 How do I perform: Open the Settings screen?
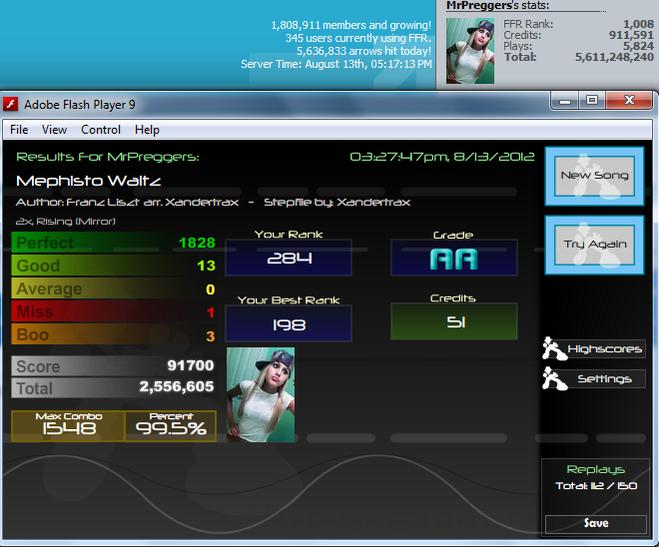point(604,379)
